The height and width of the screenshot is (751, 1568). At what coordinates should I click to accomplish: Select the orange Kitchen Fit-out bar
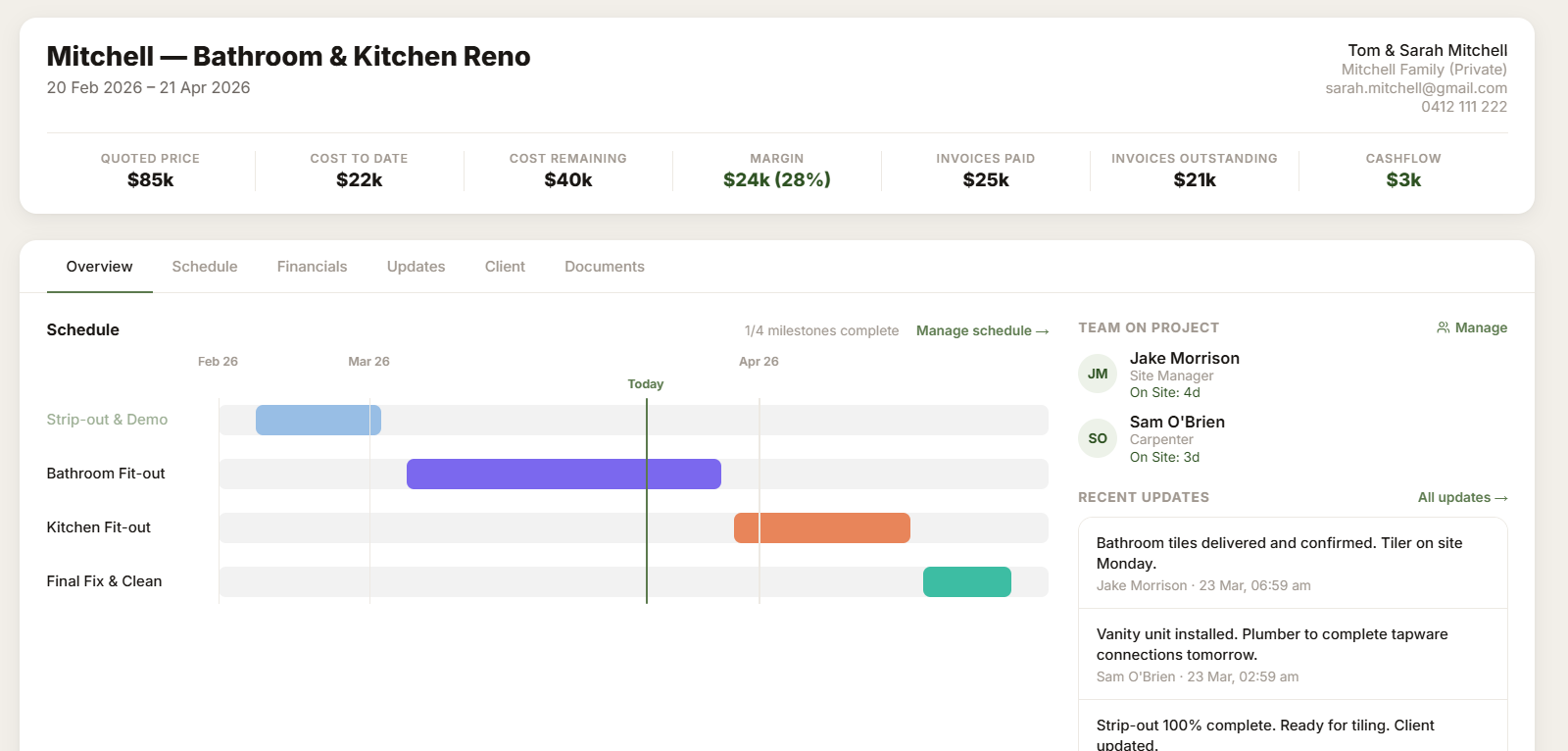822,527
